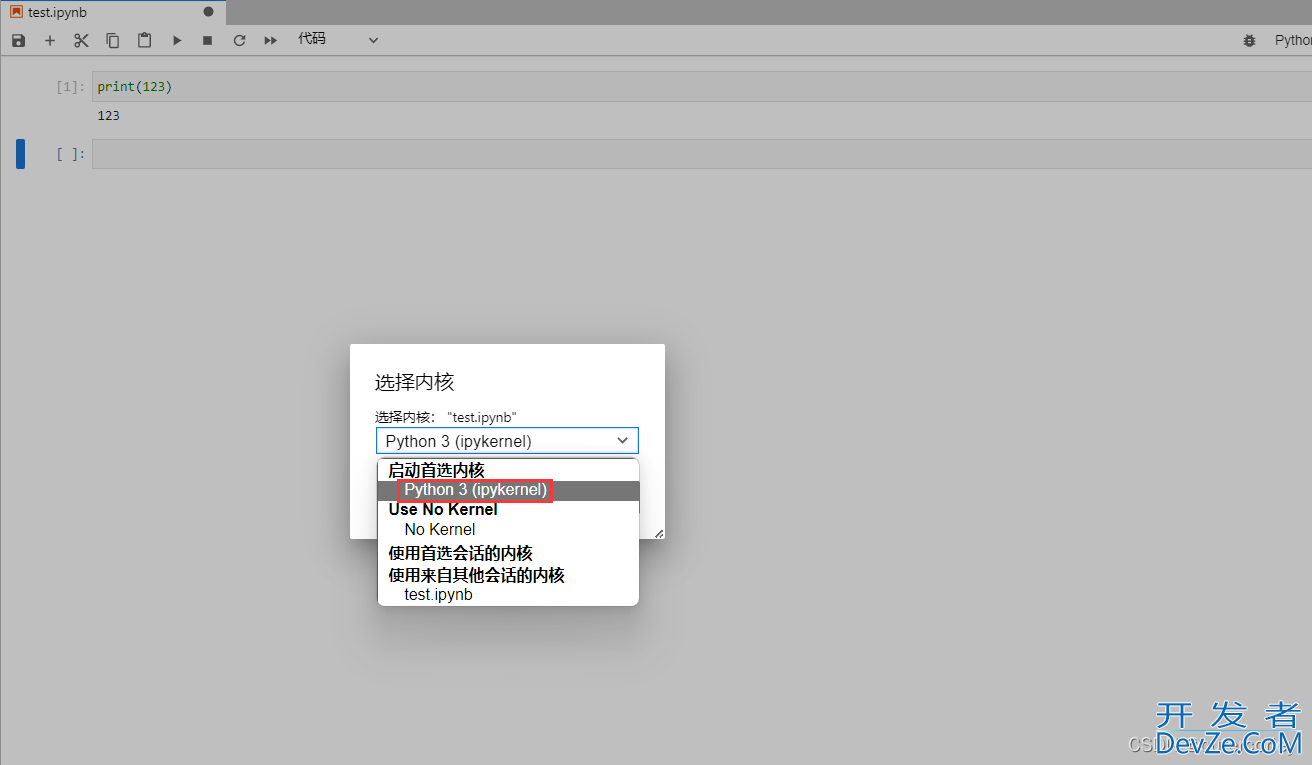1312x765 pixels.
Task: Cut the selected cell using scissors icon
Action: pos(81,40)
